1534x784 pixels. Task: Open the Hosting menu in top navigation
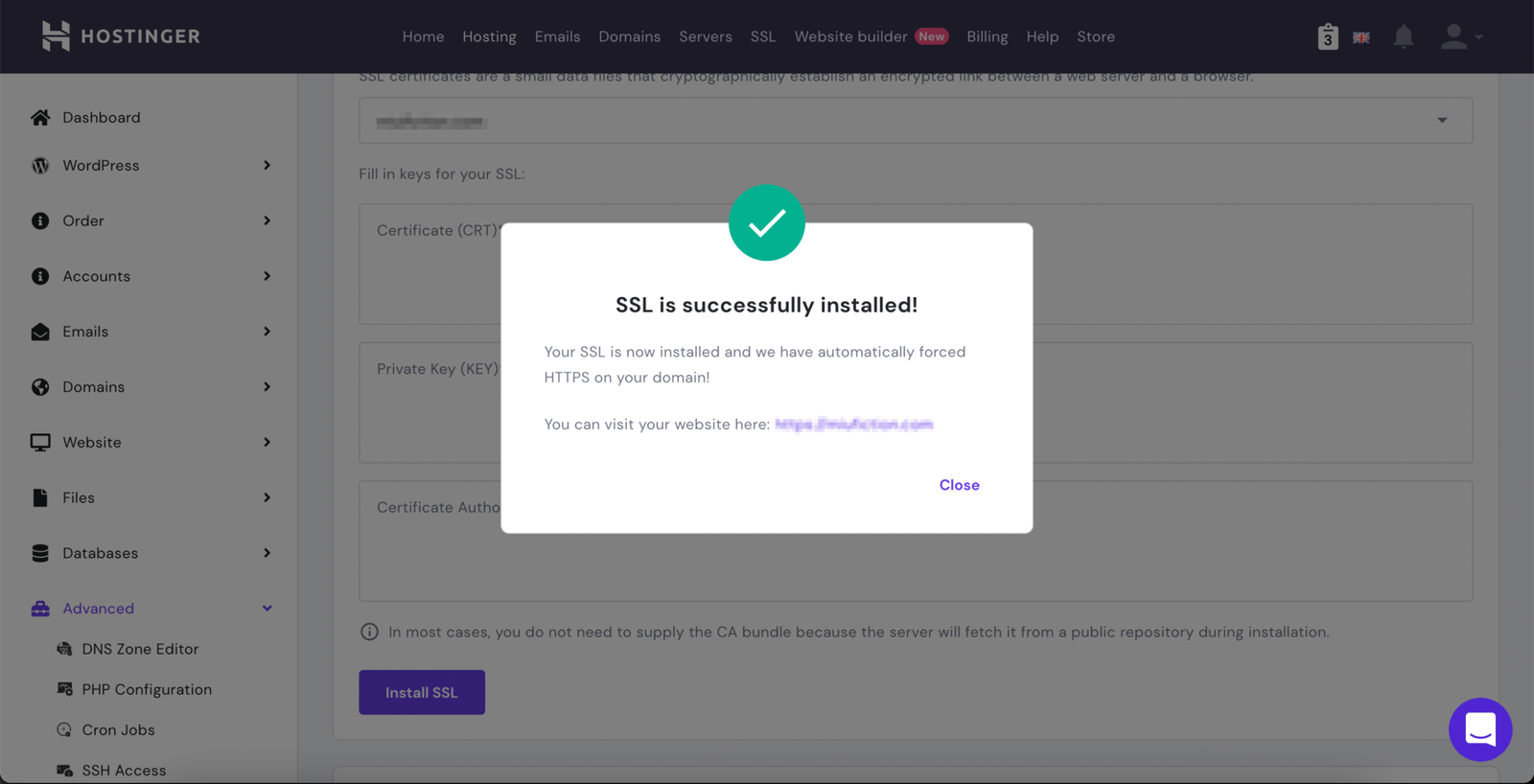[489, 36]
